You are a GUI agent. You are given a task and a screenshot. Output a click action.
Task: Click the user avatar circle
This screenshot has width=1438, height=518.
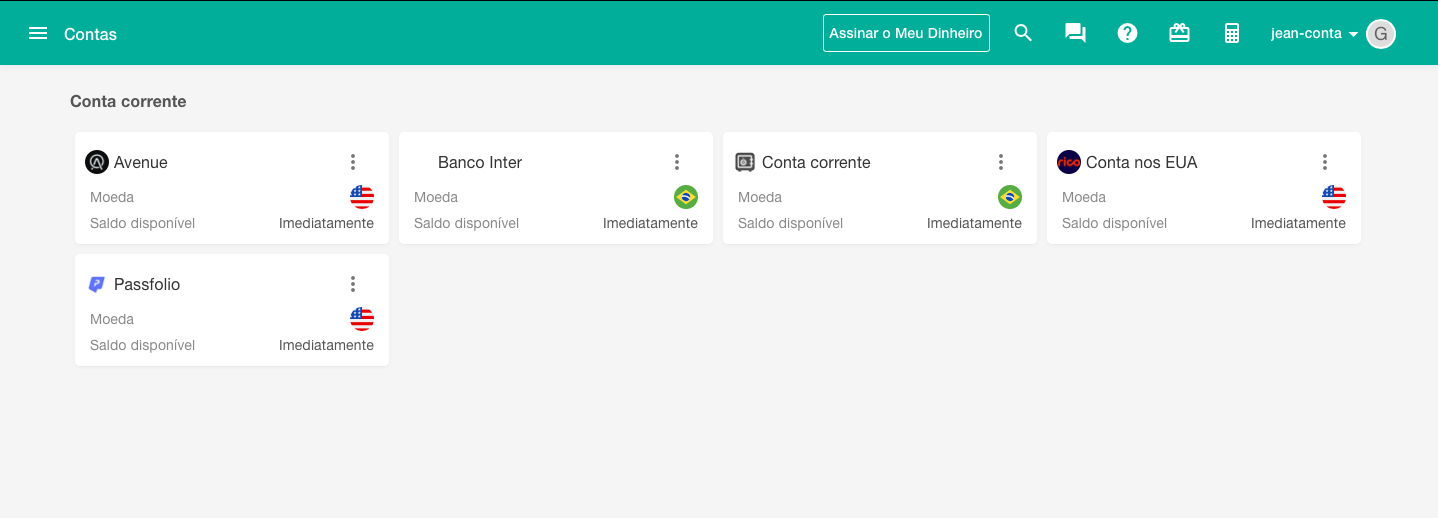[1381, 33]
